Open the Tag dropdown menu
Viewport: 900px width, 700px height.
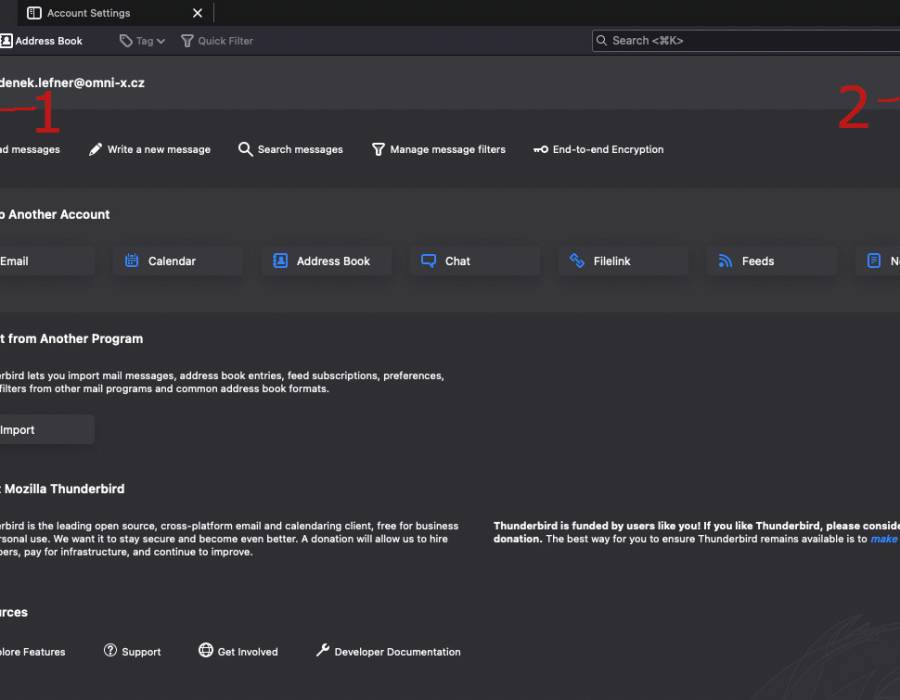coord(142,41)
